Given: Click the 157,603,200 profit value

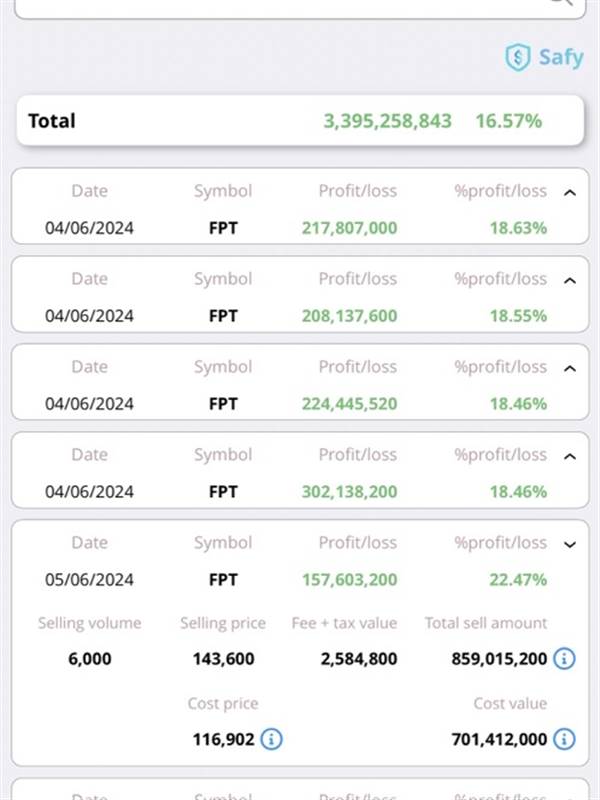Looking at the screenshot, I should (349, 580).
